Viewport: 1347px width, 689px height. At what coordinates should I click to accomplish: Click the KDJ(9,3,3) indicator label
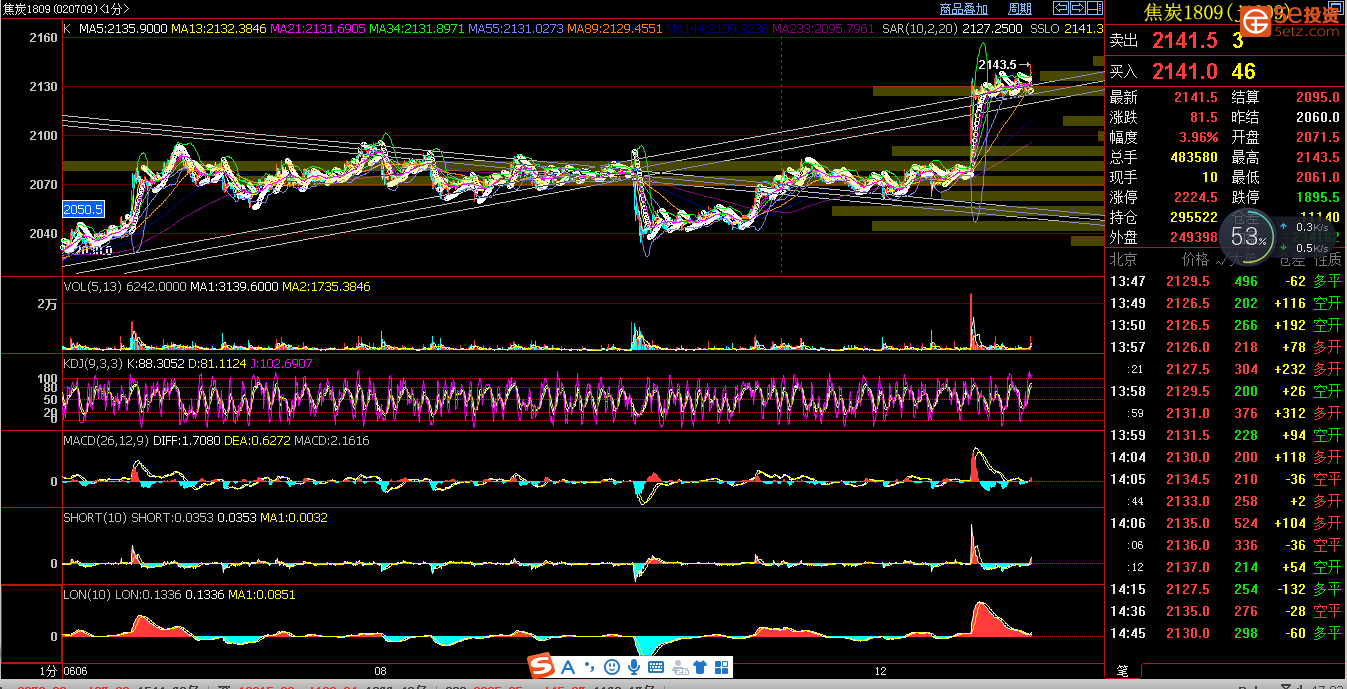click(x=92, y=364)
